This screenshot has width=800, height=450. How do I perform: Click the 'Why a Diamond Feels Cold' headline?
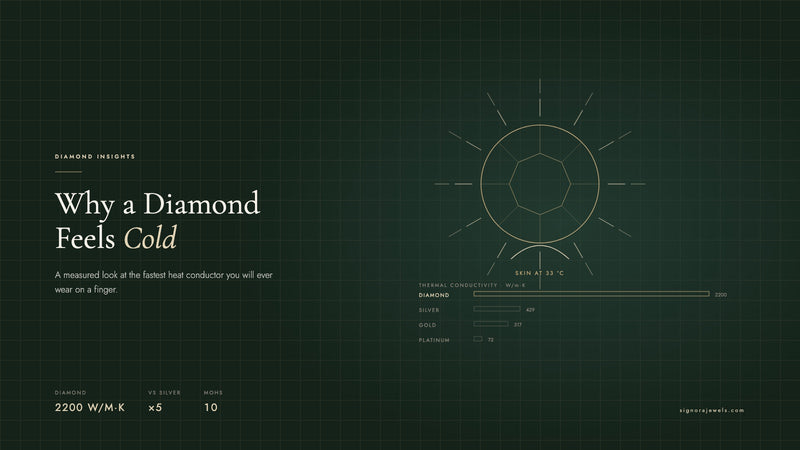[158, 220]
